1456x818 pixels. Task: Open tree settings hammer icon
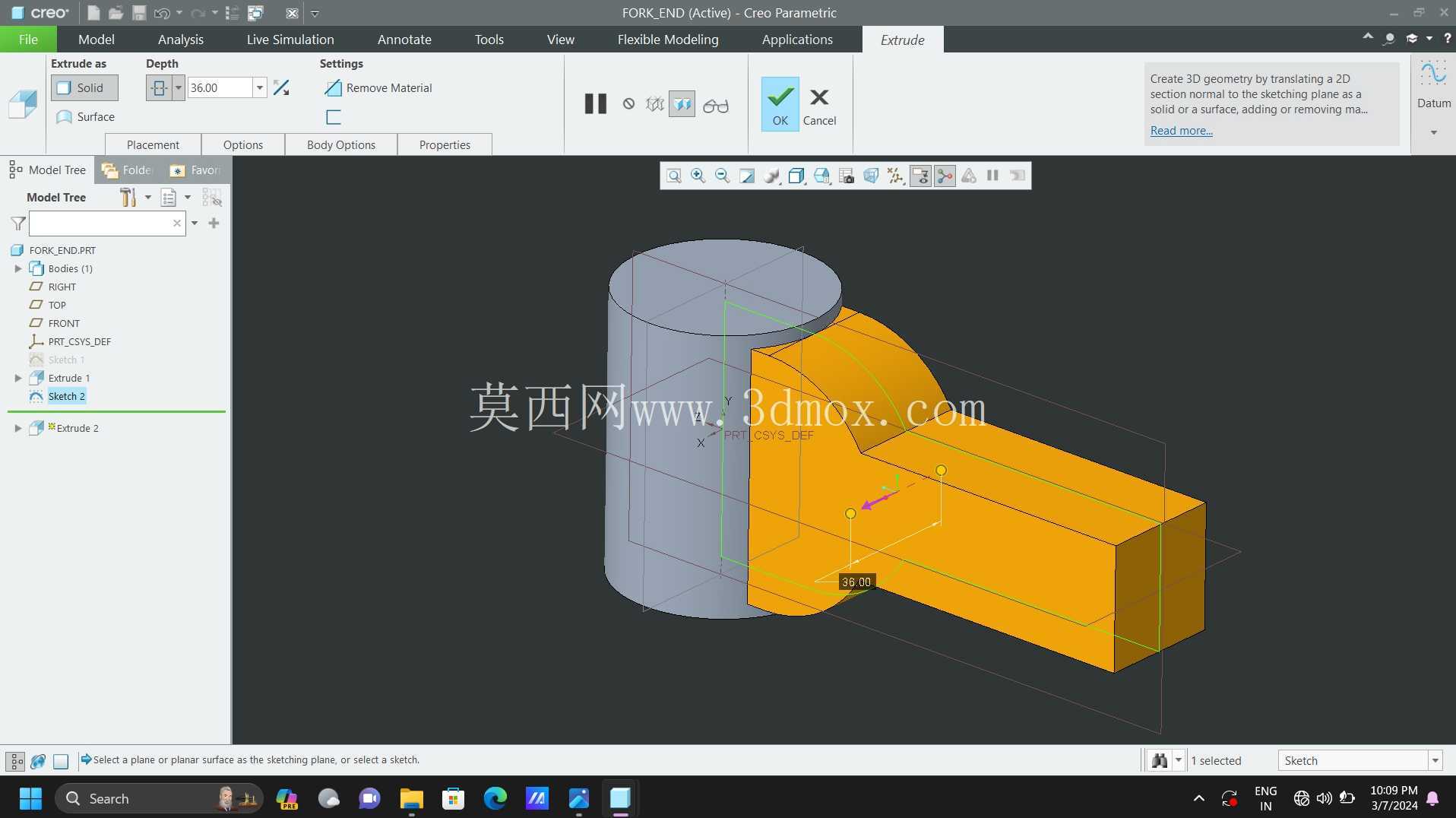[128, 198]
